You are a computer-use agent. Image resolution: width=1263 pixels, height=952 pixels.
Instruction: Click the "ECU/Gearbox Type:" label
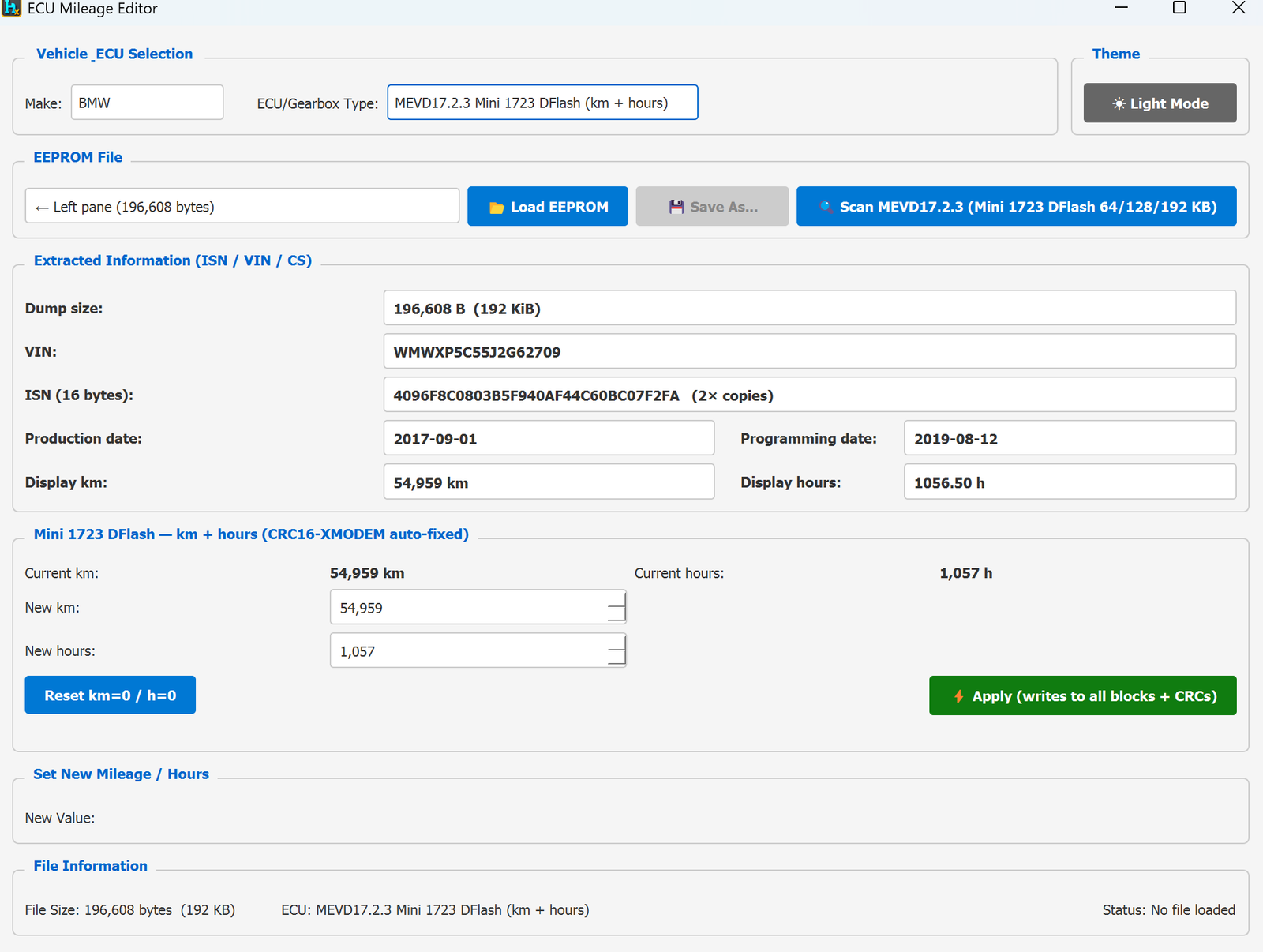pos(317,103)
